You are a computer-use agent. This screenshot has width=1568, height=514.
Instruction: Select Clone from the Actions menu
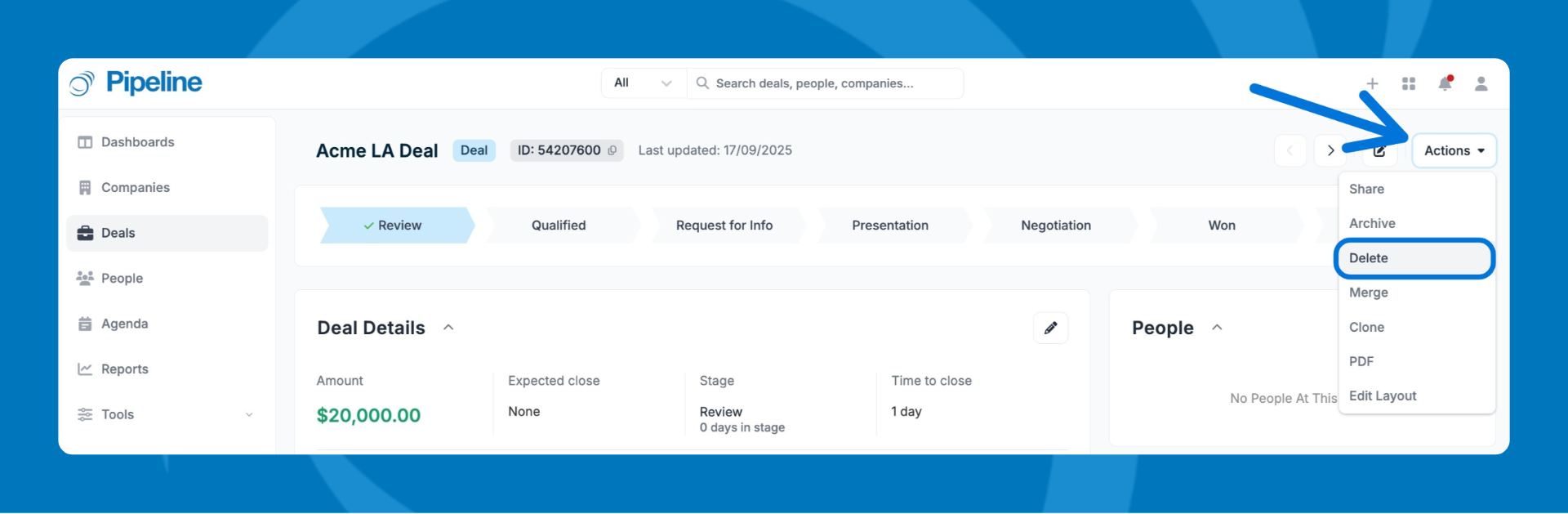click(x=1366, y=327)
